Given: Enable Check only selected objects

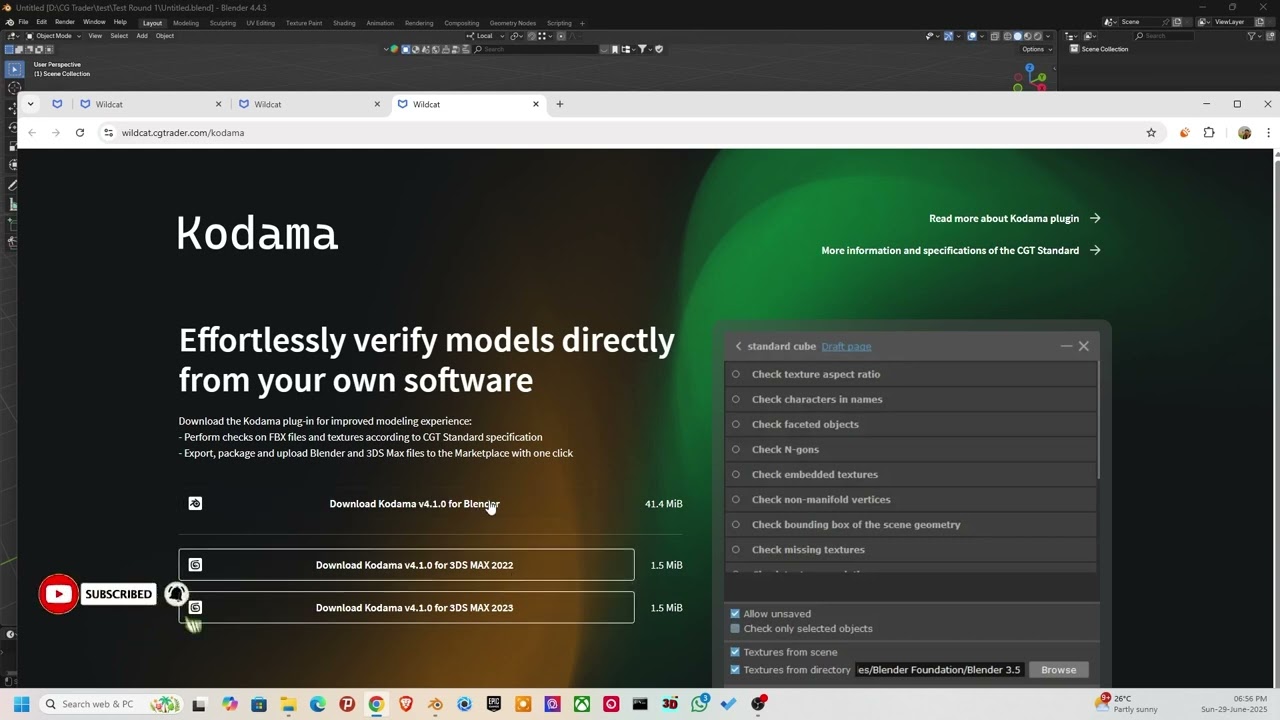Looking at the screenshot, I should (735, 629).
